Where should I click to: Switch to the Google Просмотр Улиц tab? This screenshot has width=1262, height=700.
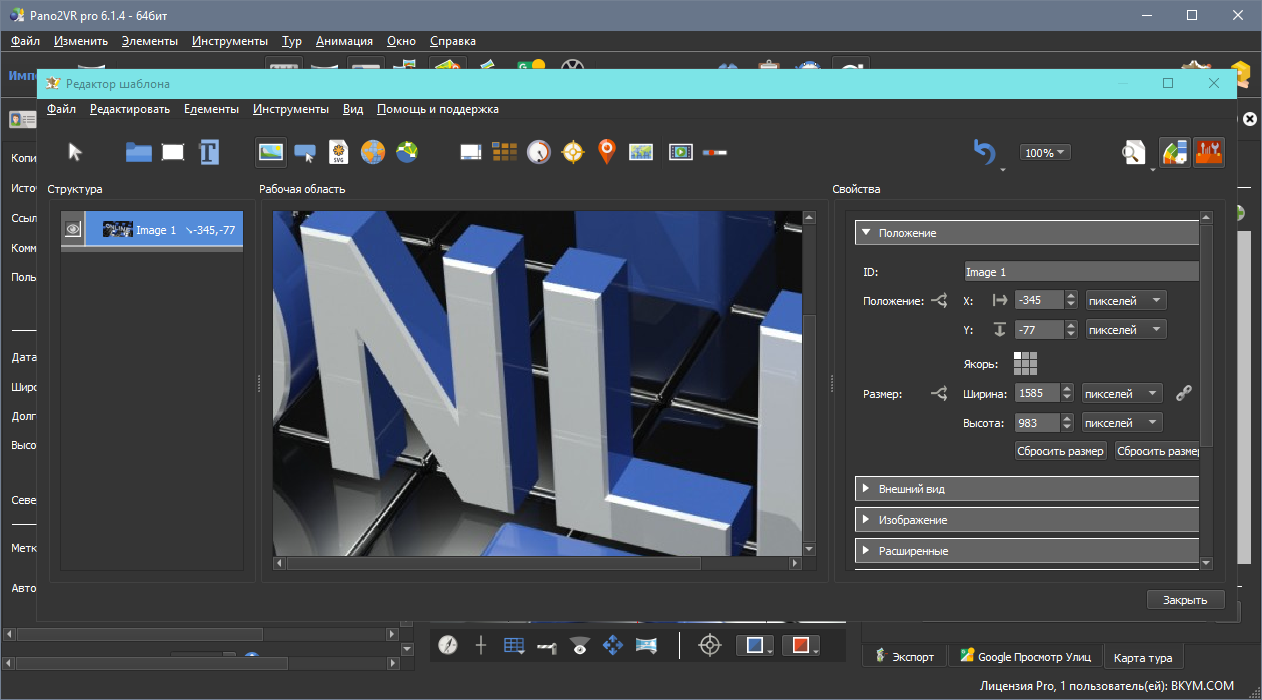coord(1025,657)
